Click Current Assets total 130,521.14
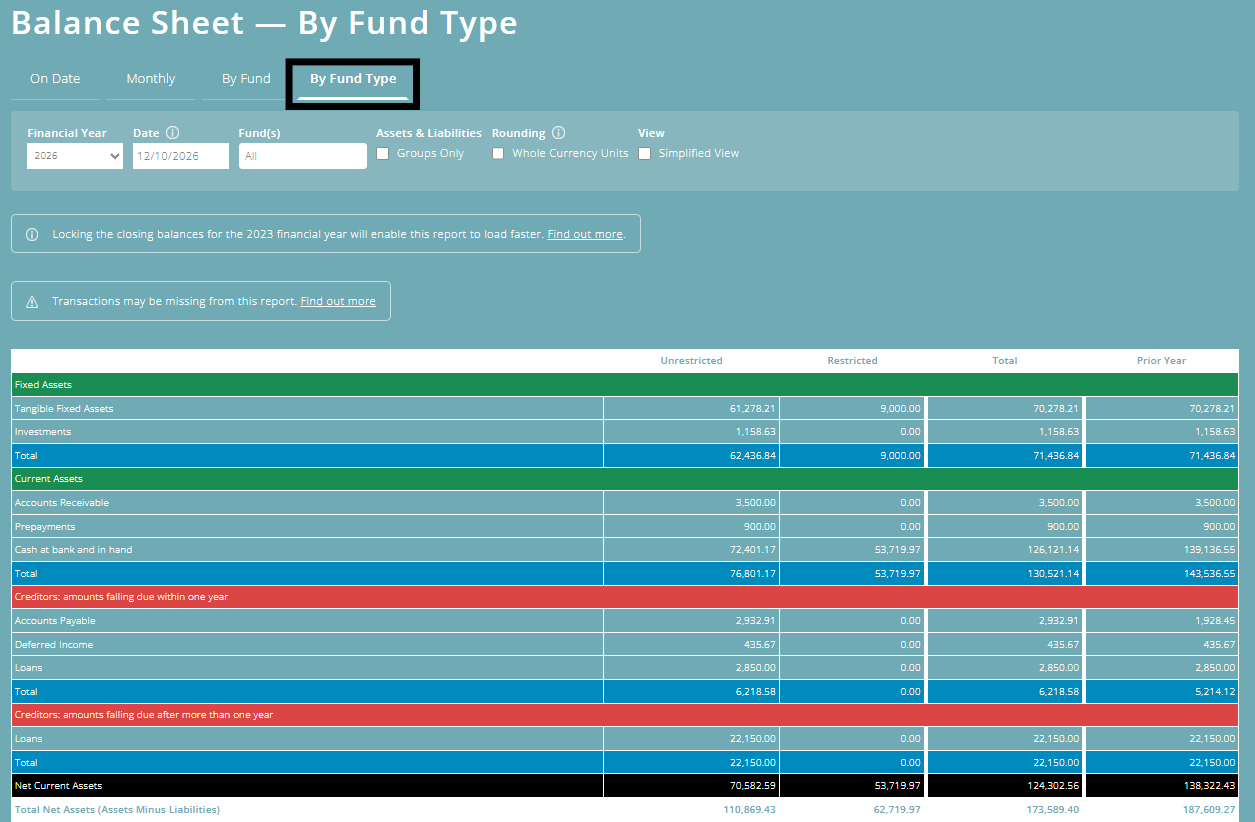 click(1053, 574)
